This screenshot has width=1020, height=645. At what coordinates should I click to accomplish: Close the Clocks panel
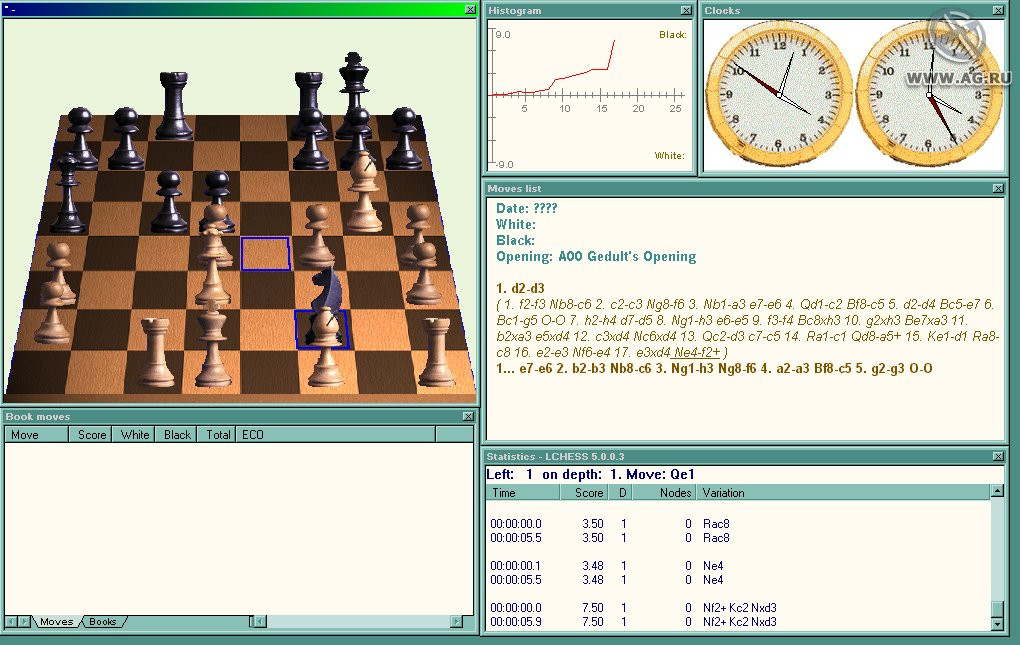998,10
